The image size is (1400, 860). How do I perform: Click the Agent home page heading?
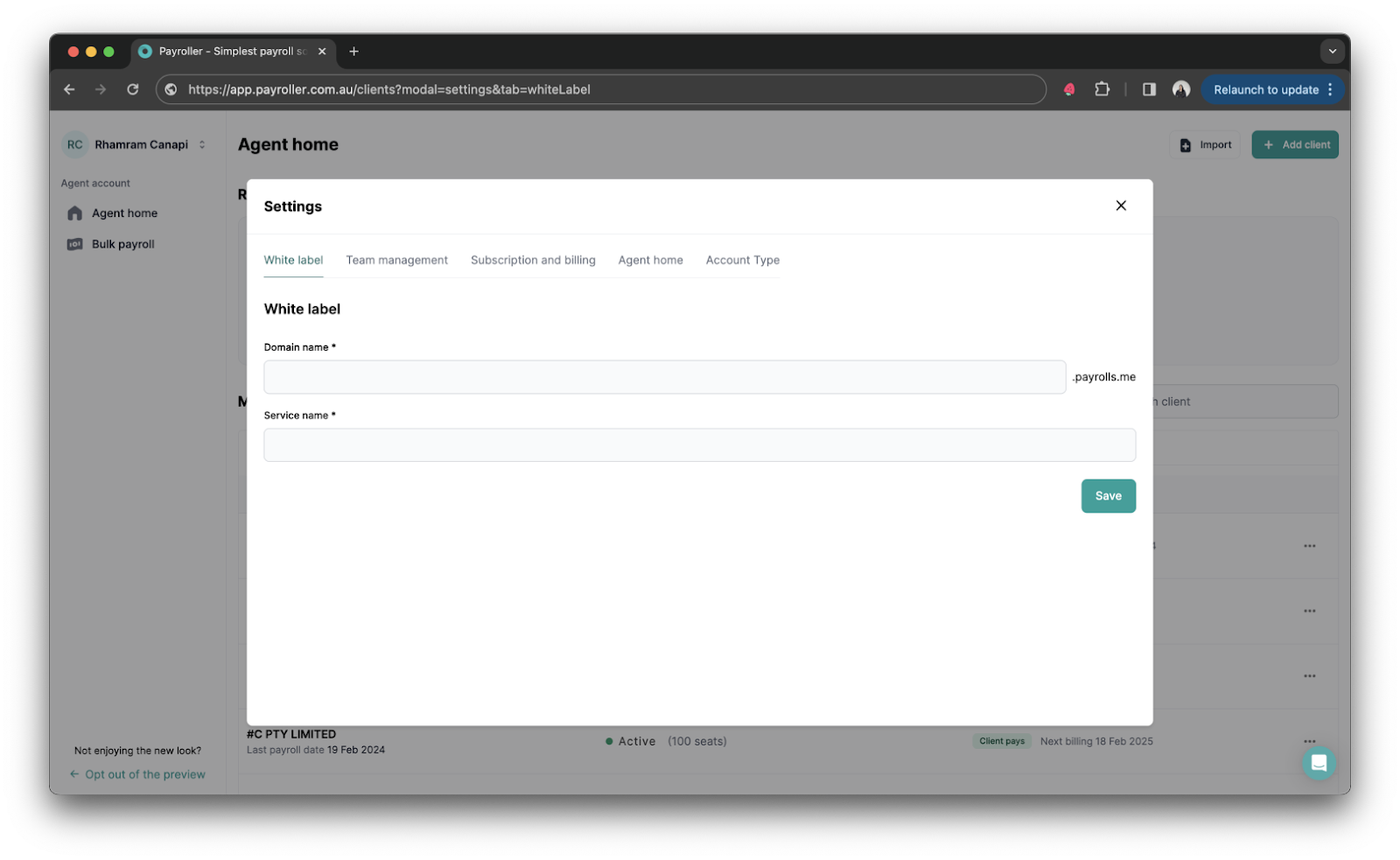288,144
